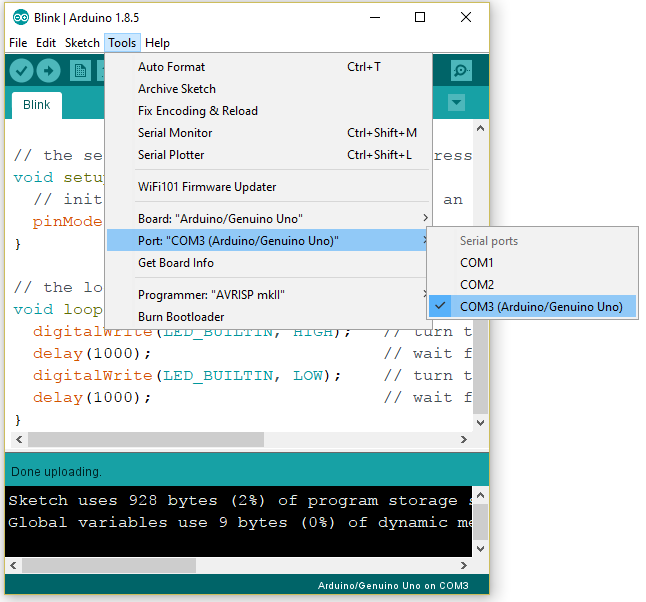Click the Upload arrow toolbar icon
The width and height of the screenshot is (646, 602).
tap(49, 70)
